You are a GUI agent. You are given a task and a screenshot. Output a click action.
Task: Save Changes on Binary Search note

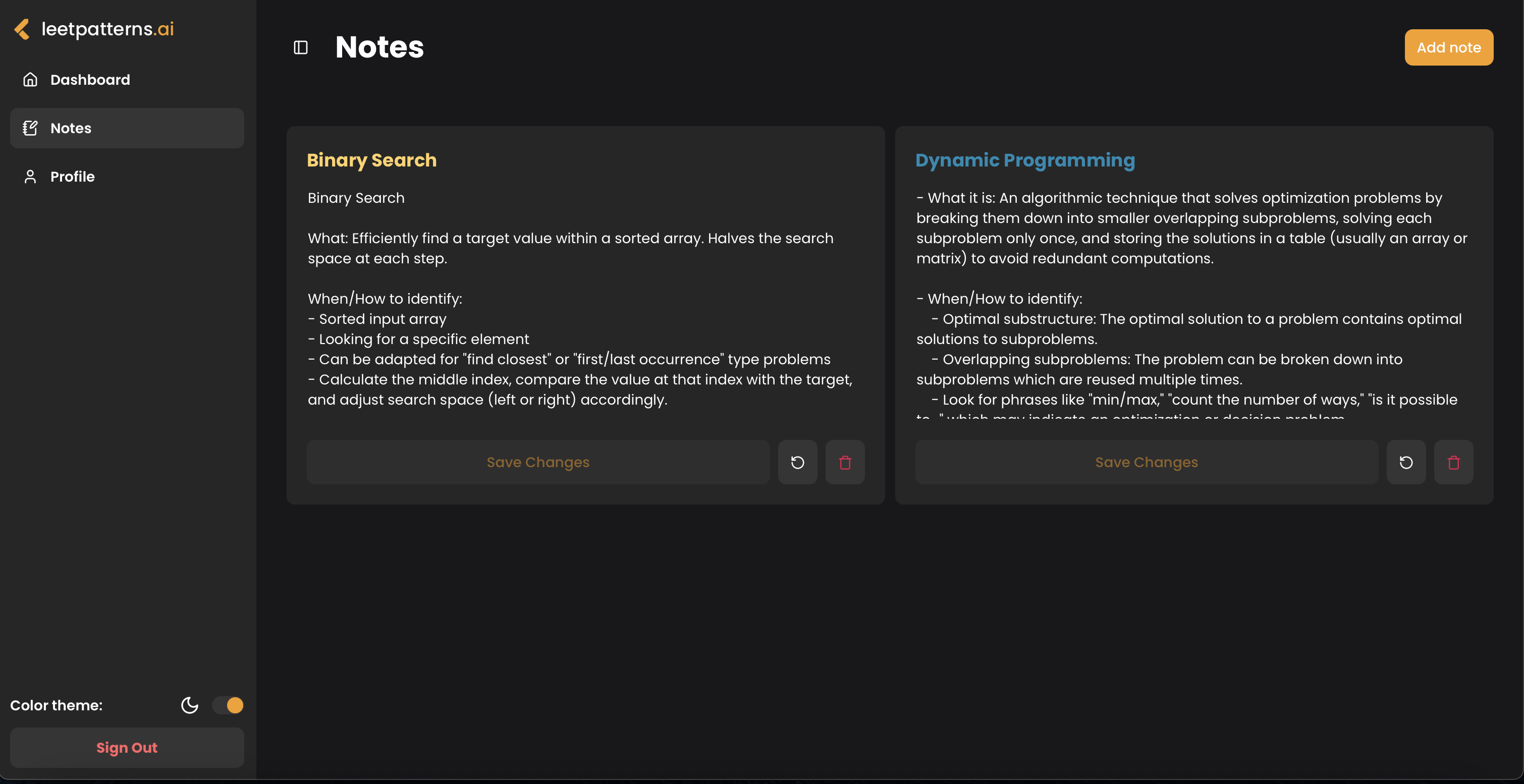pyautogui.click(x=538, y=462)
